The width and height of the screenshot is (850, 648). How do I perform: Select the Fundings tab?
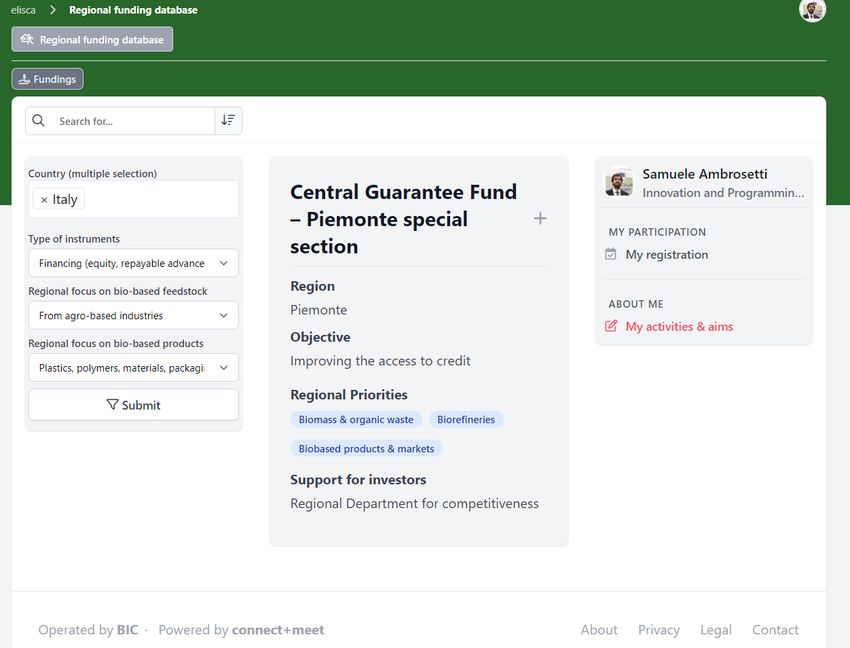48,79
